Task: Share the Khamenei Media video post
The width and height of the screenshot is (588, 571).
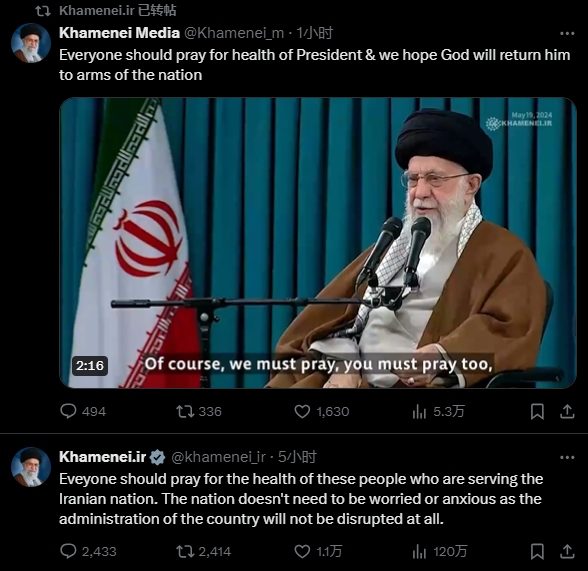Action: point(567,411)
